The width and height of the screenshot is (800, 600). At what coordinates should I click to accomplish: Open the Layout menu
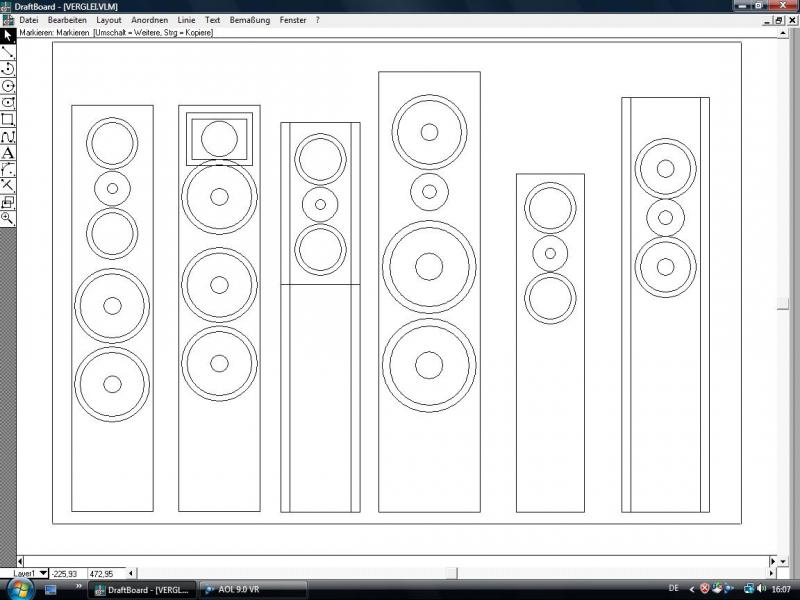109,20
